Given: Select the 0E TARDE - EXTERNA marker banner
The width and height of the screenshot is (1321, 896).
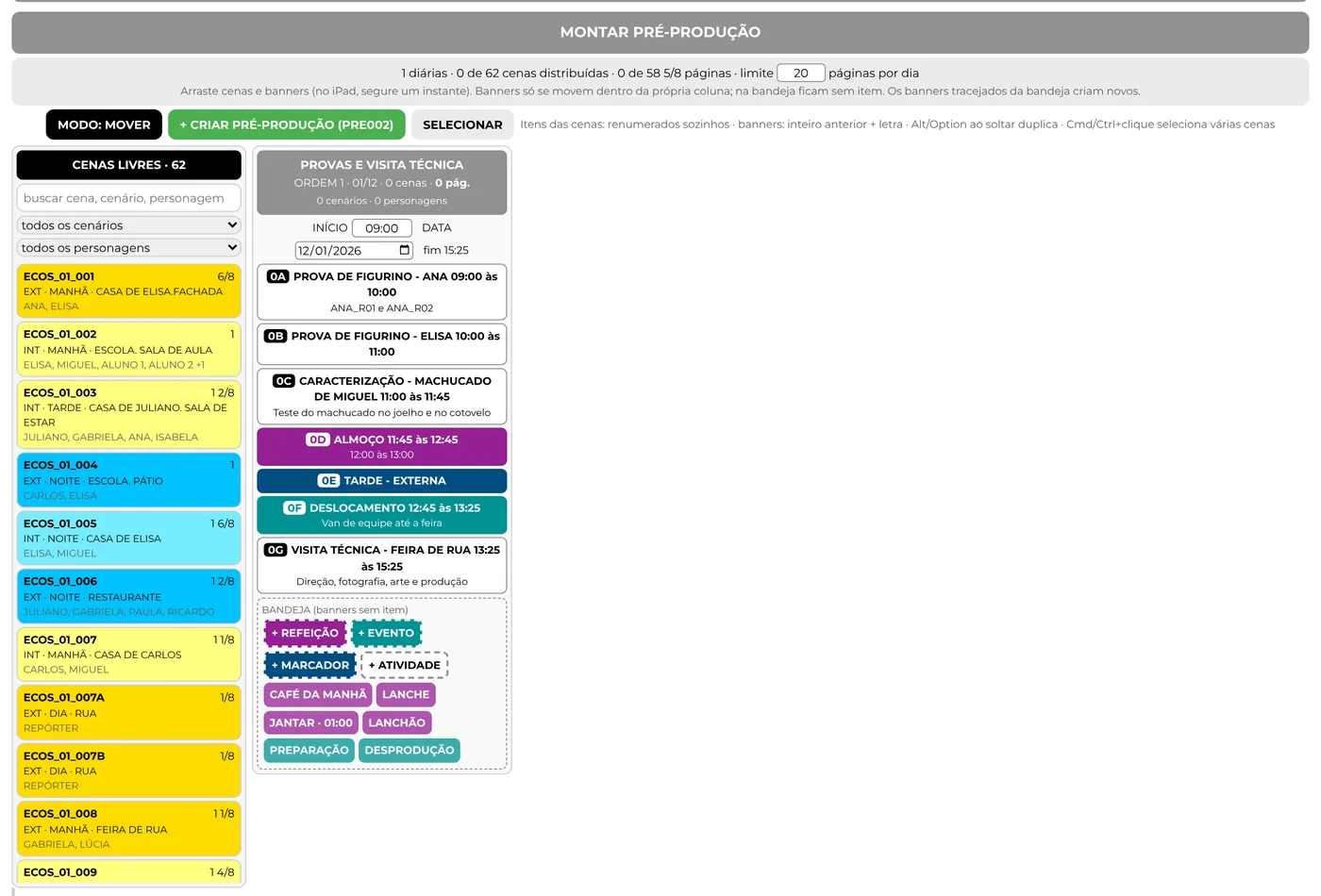Looking at the screenshot, I should (382, 481).
